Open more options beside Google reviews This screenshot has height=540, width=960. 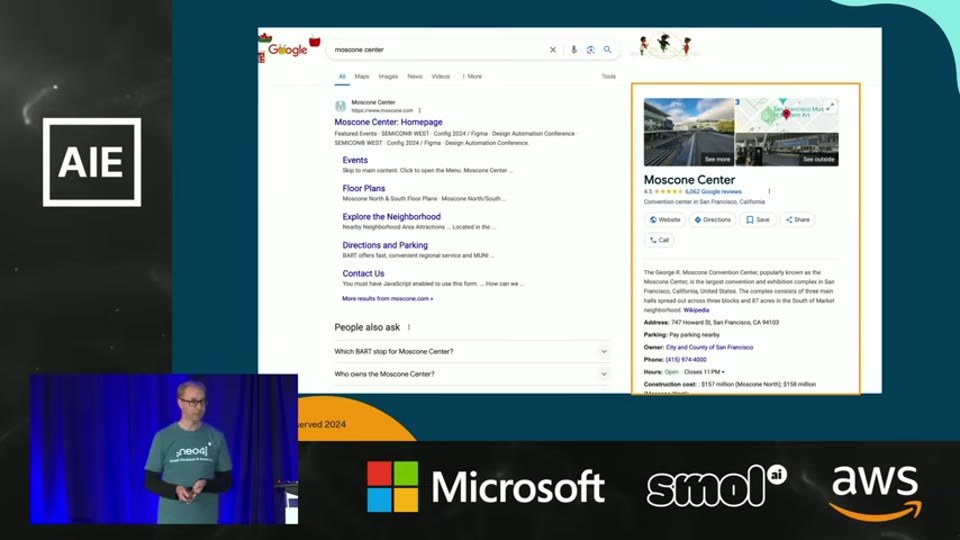point(769,191)
